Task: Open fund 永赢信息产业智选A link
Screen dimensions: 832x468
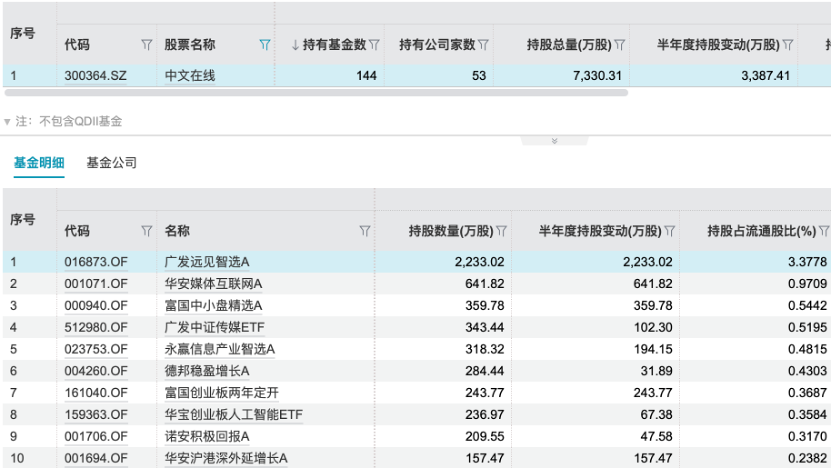Action: pos(220,349)
